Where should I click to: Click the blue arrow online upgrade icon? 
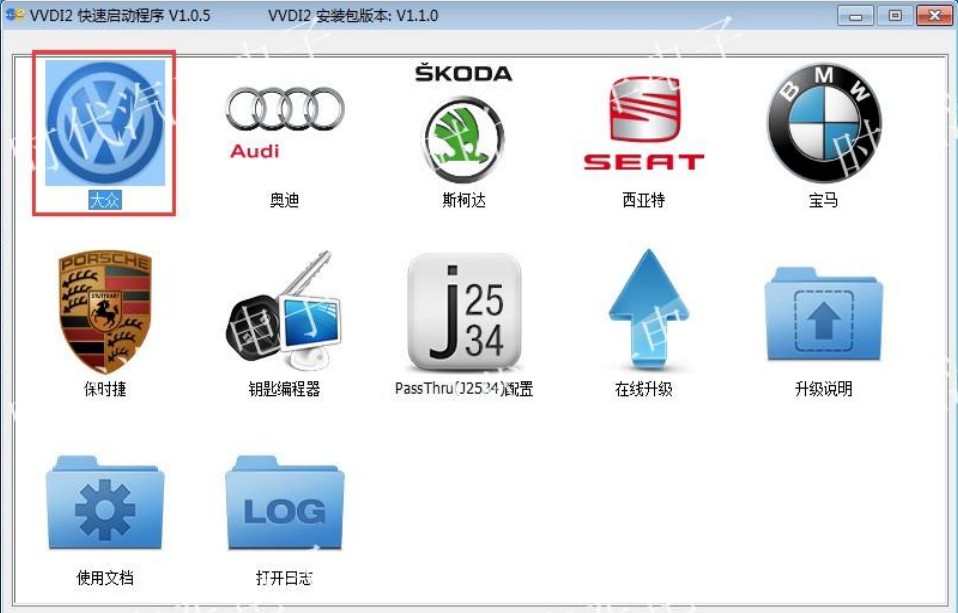(x=648, y=309)
